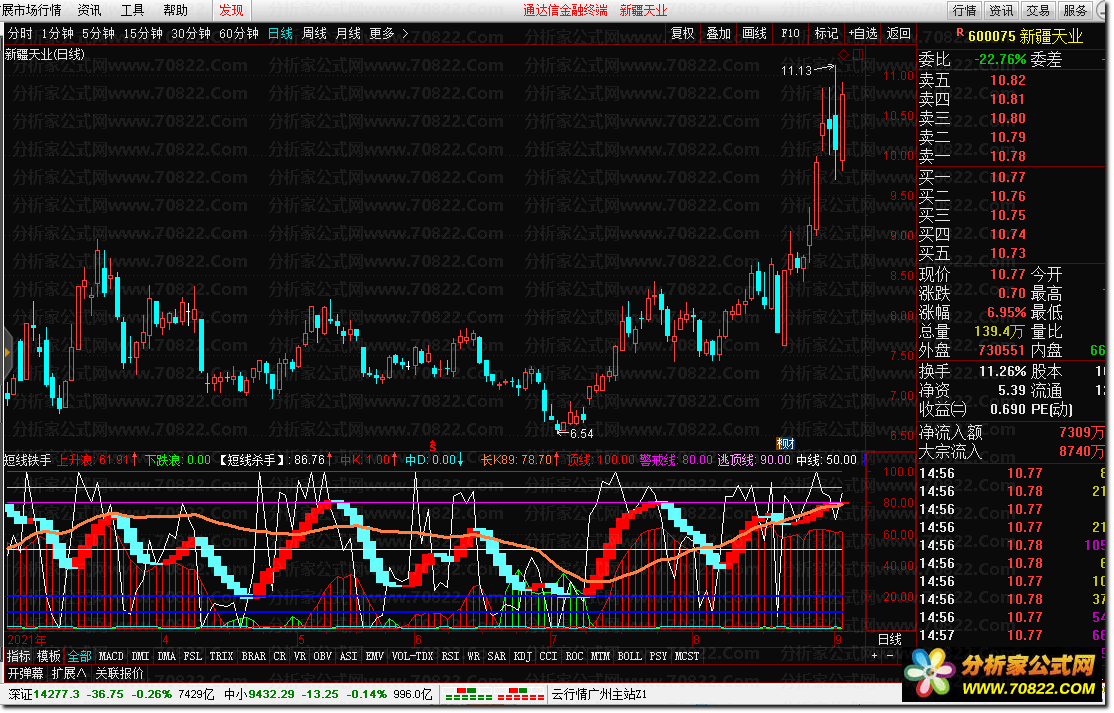Image resolution: width=1114 pixels, height=713 pixels.
Task: Select the 30分钟 period
Action: 191,33
